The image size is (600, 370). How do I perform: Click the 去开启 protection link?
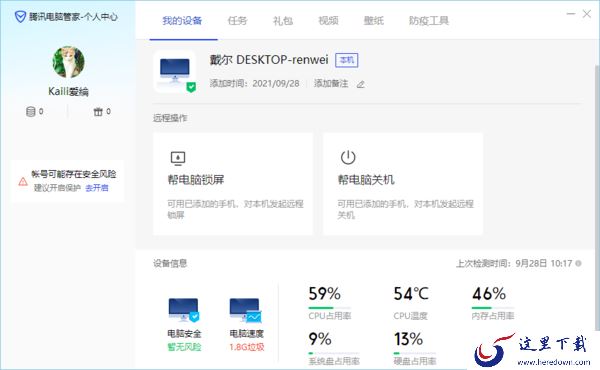[97, 188]
